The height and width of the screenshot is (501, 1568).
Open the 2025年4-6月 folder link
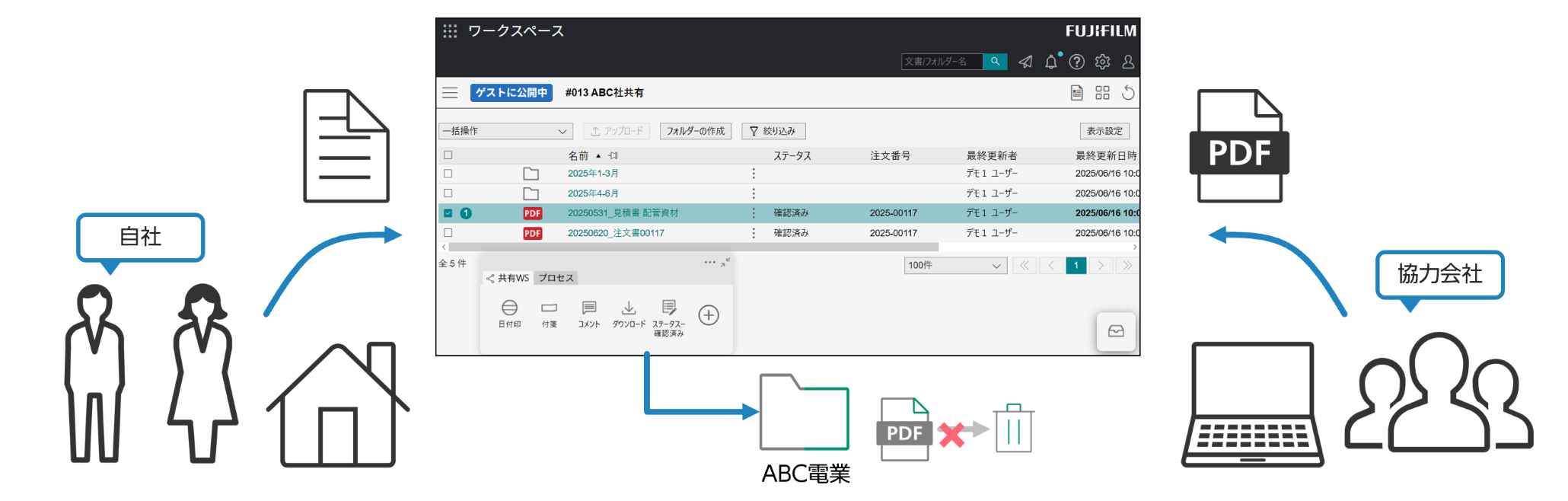pyautogui.click(x=593, y=193)
